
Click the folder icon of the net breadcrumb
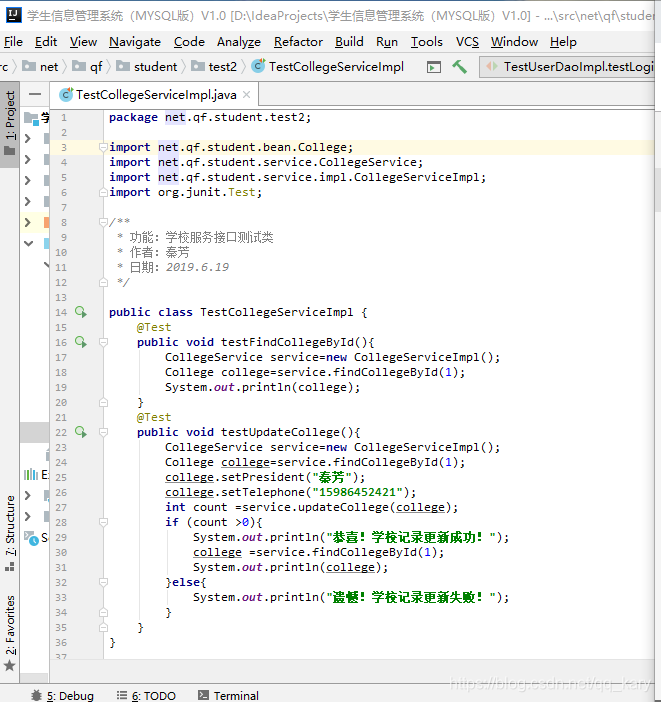[29, 66]
